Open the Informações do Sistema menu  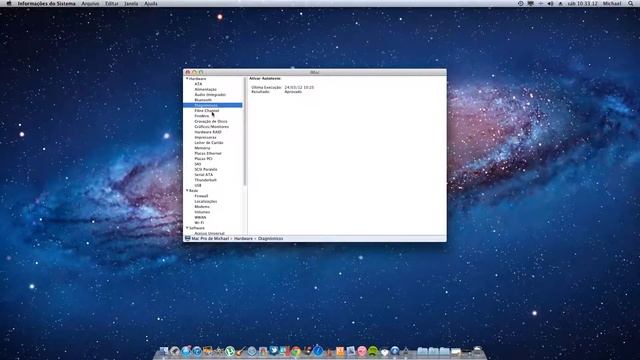46,3
